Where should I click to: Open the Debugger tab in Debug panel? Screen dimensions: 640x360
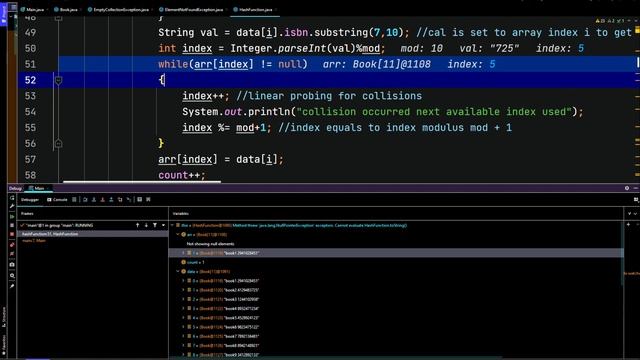pyautogui.click(x=30, y=200)
